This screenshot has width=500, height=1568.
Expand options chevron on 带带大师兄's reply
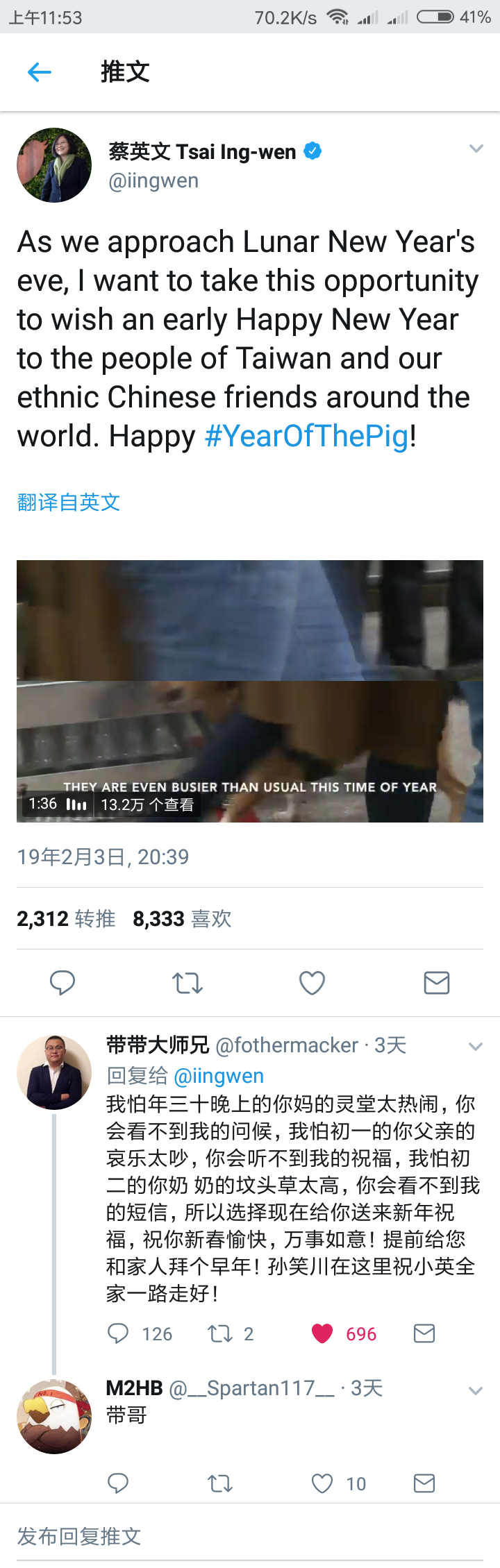coord(476,1047)
